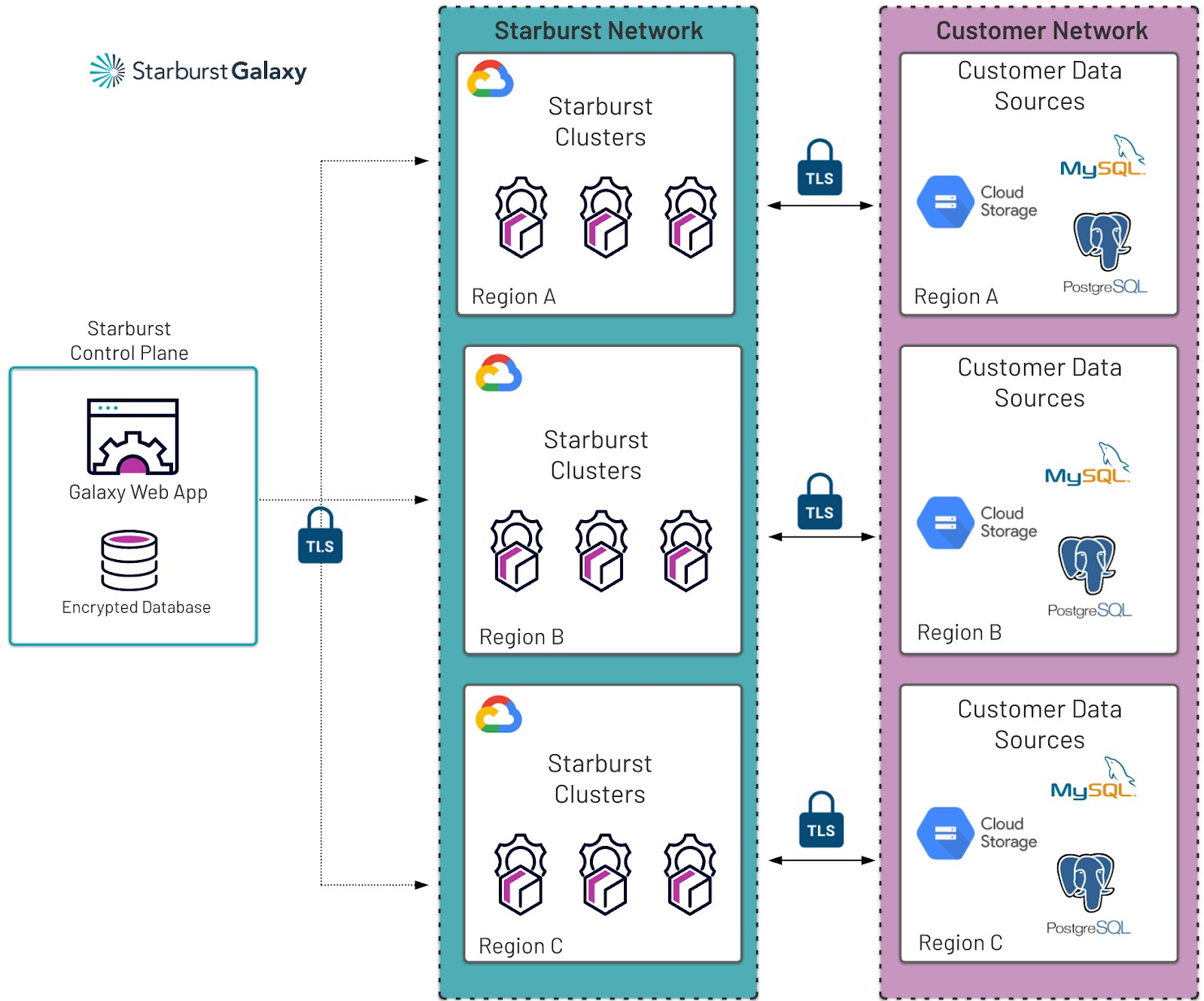Screen dimensions: 1204x1001
Task: Click Region B label in Starburst Network
Action: pyautogui.click(x=521, y=637)
